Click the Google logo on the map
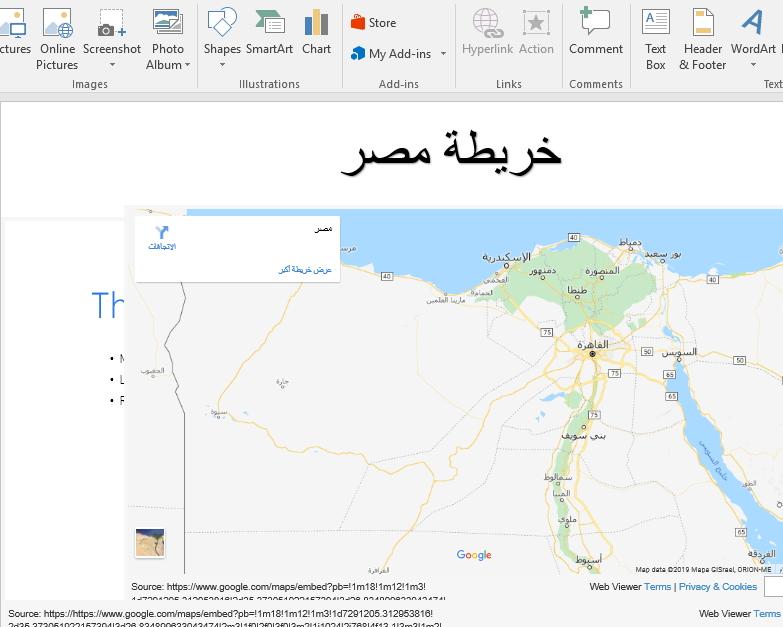This screenshot has width=783, height=627. coord(474,555)
